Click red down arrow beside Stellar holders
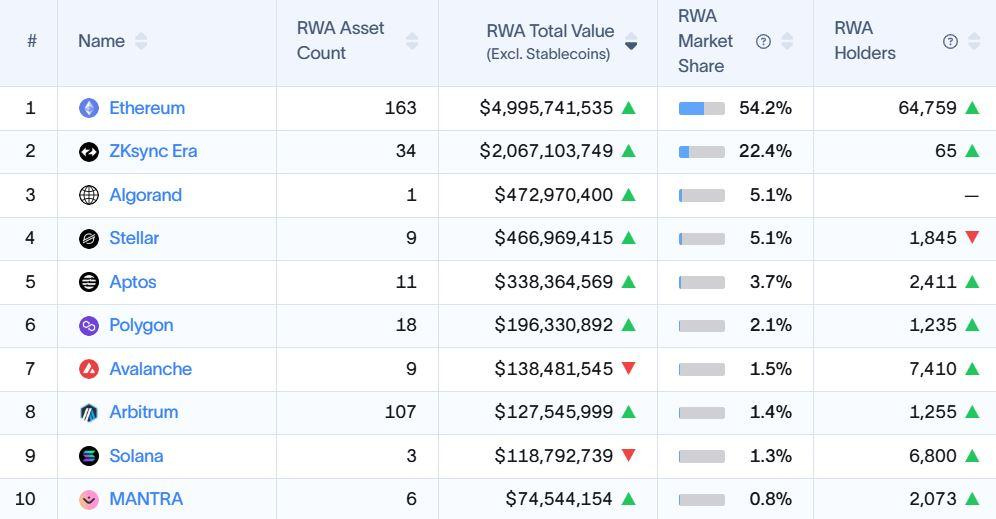This screenshot has width=996, height=519. (x=972, y=238)
